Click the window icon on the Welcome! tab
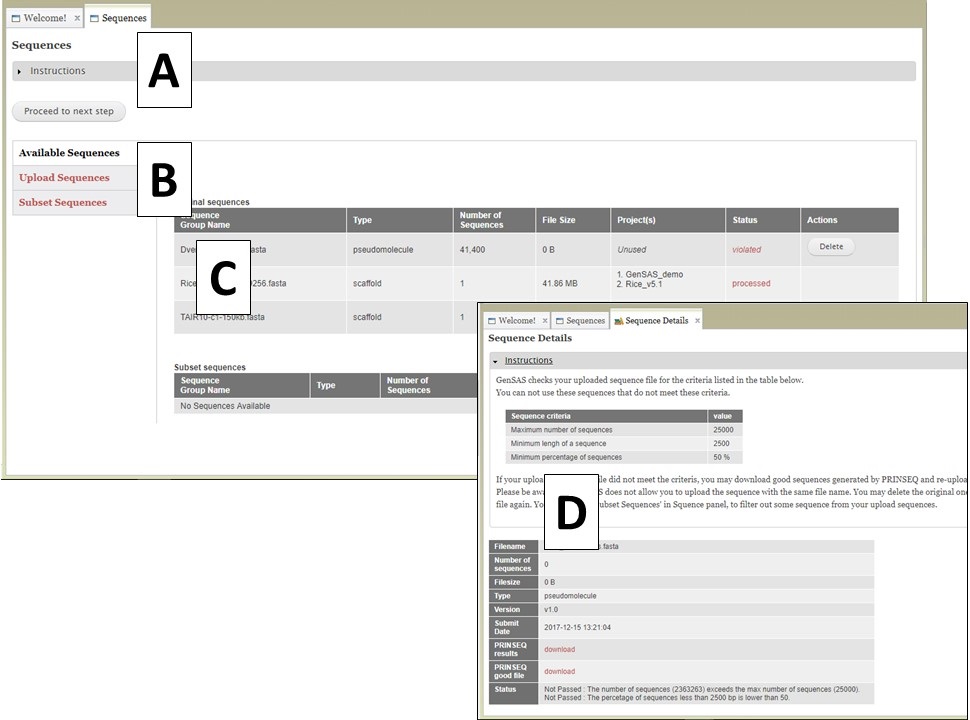The width and height of the screenshot is (970, 720). [16, 18]
